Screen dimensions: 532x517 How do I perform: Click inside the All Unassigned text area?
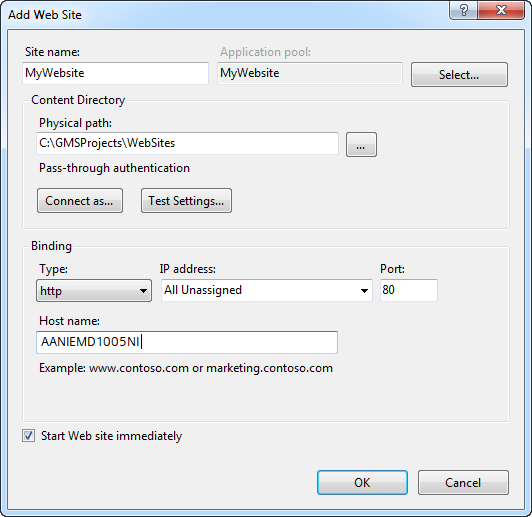click(260, 290)
